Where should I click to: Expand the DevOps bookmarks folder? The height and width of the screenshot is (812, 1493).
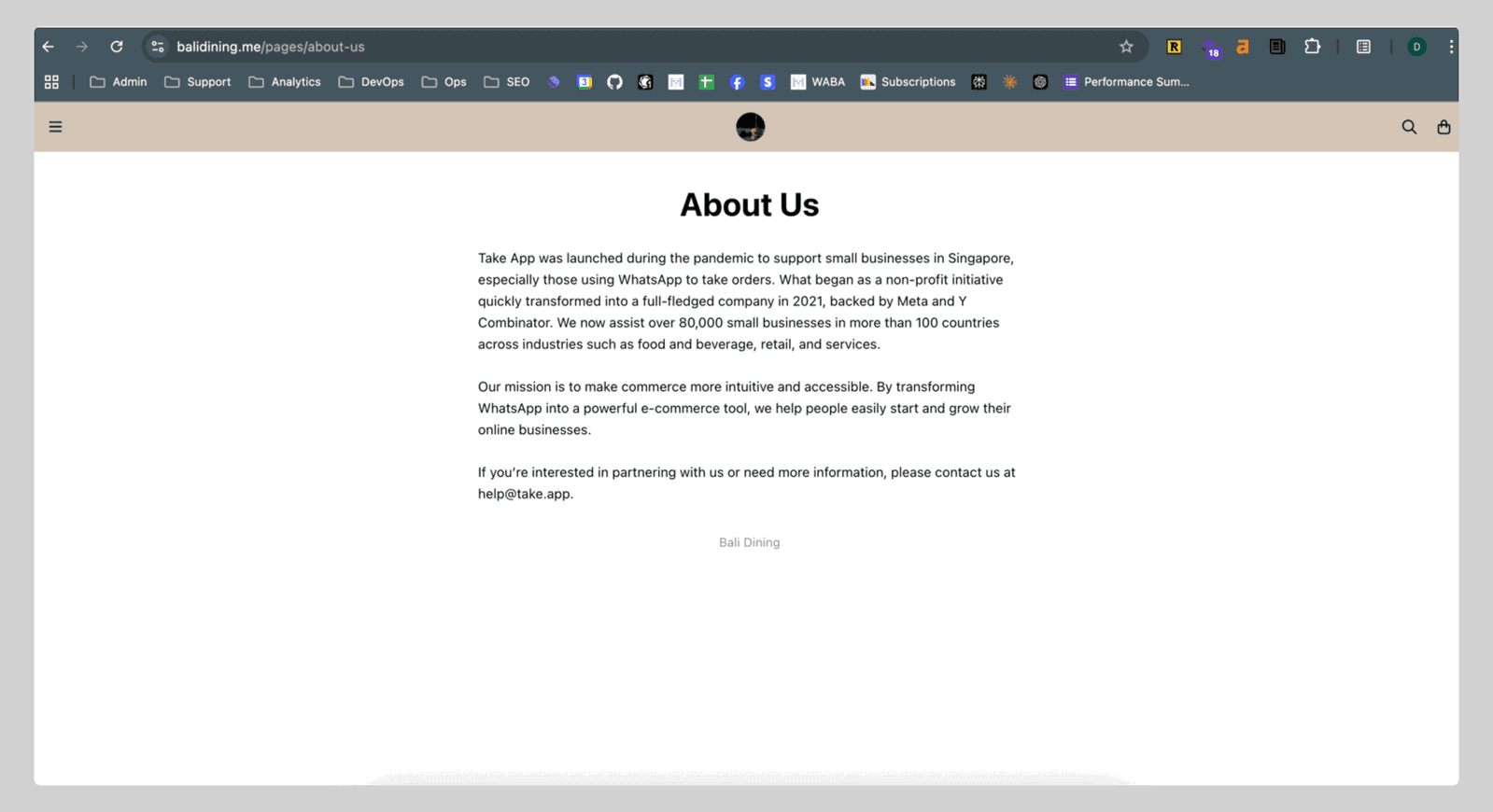pos(371,82)
